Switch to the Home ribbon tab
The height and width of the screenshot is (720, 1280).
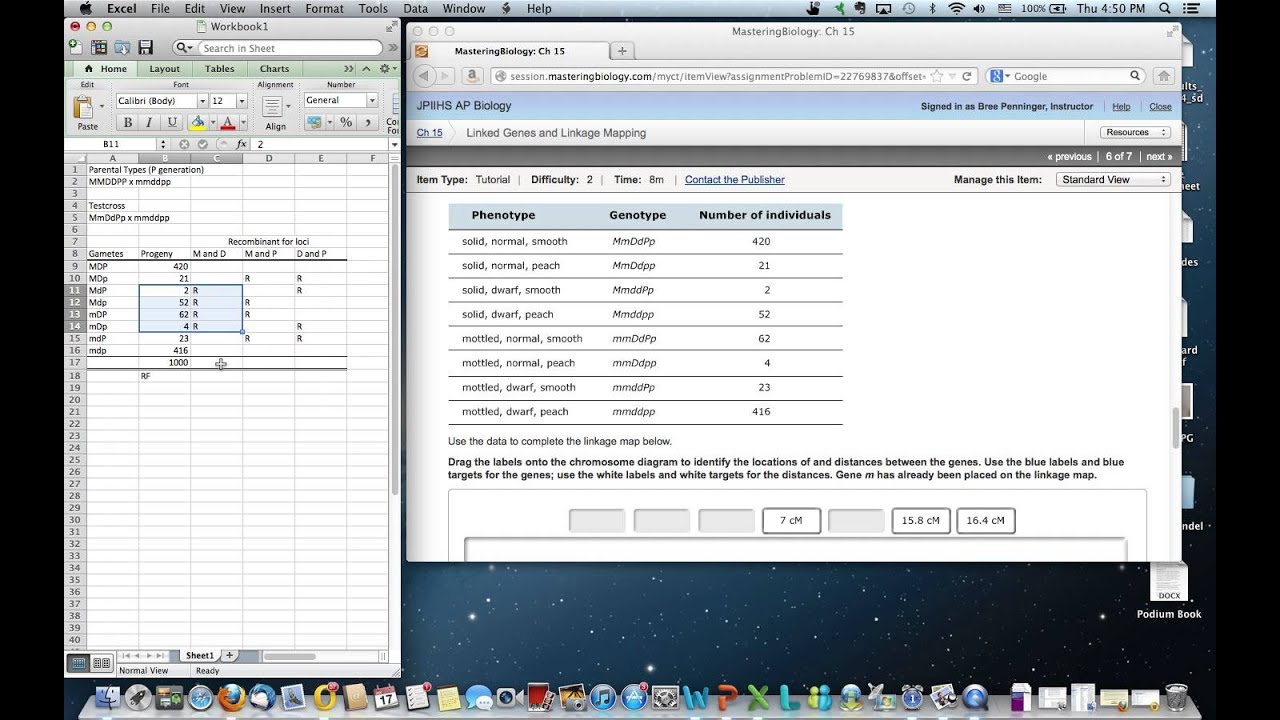[x=106, y=69]
